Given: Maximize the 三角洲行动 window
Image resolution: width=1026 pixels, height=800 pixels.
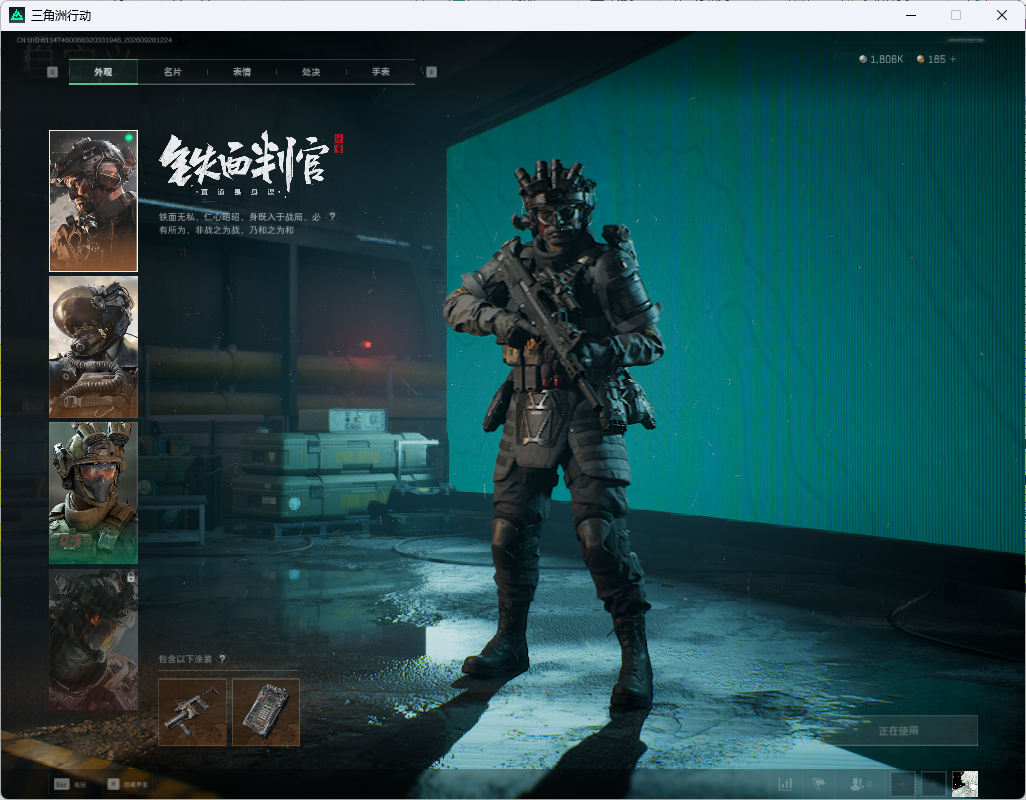Looking at the screenshot, I should coord(956,15).
